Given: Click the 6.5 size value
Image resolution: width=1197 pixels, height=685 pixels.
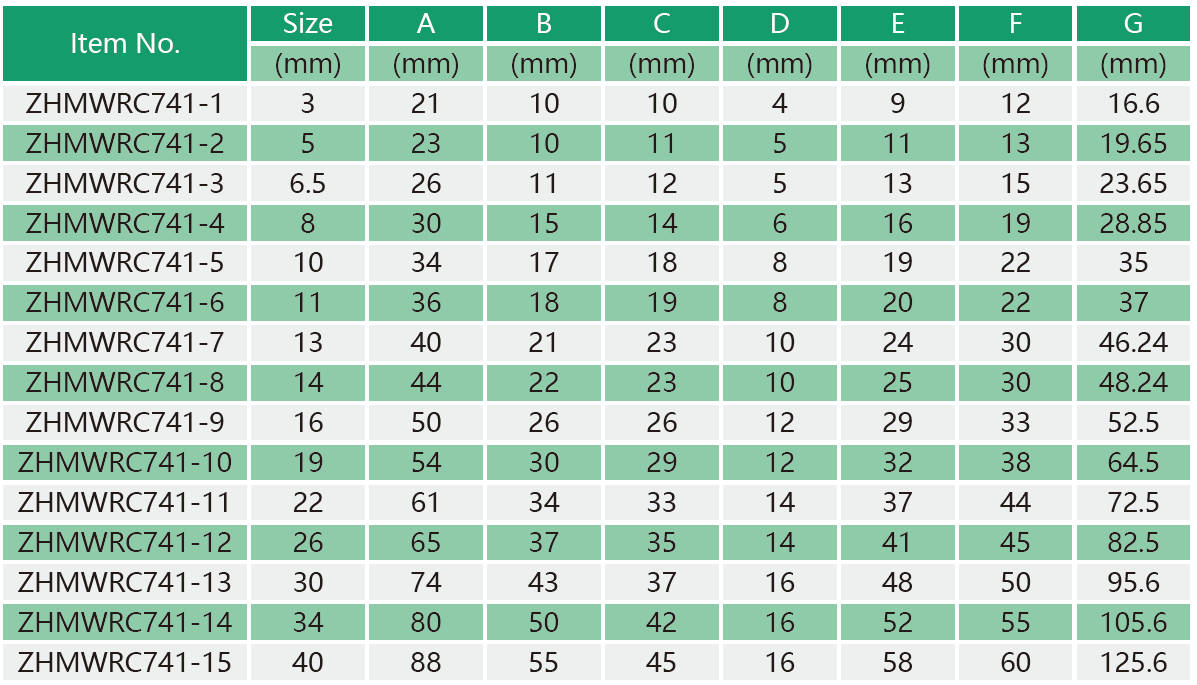Looking at the screenshot, I should tap(308, 183).
